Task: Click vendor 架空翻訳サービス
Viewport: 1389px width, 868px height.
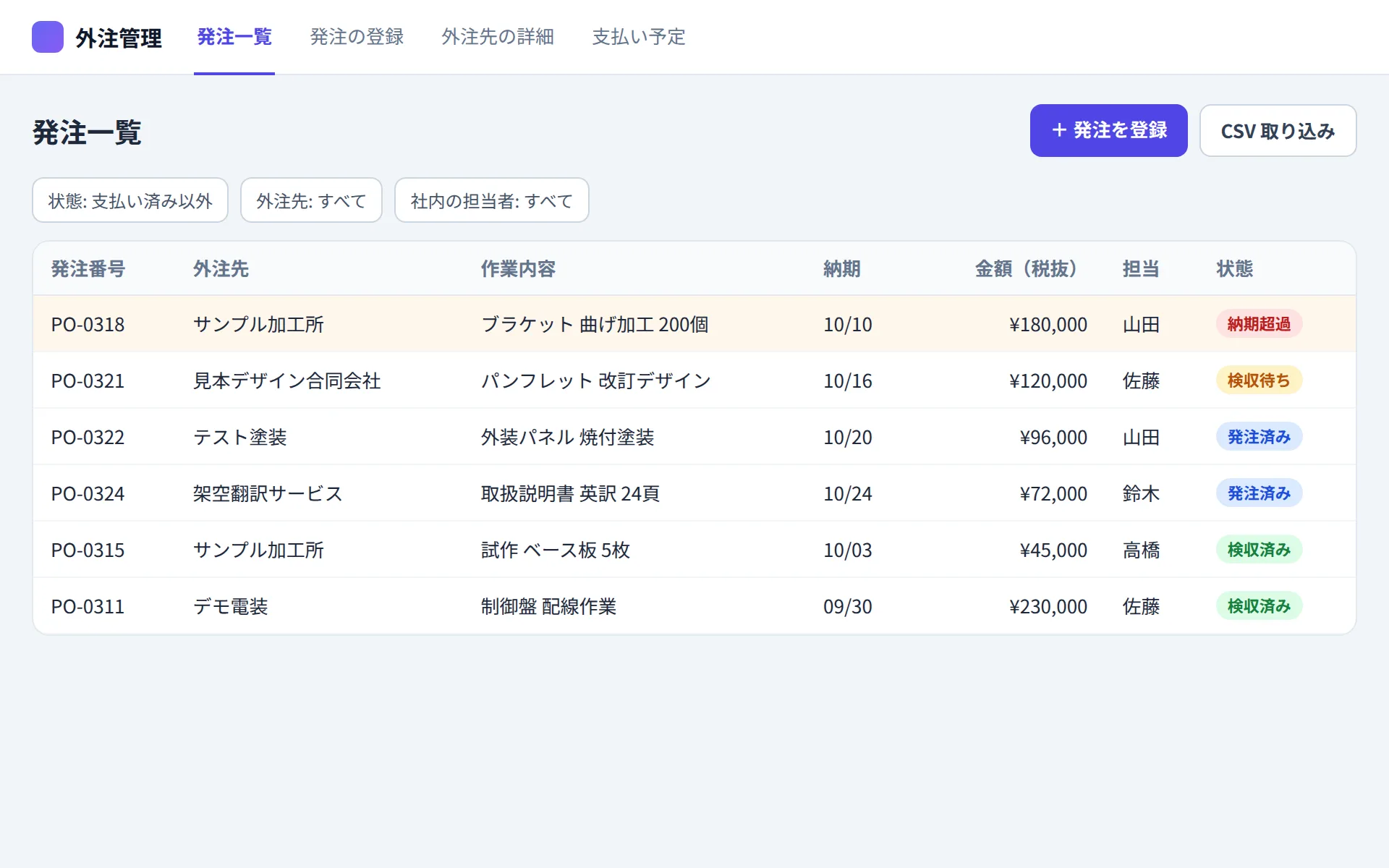Action: [268, 493]
